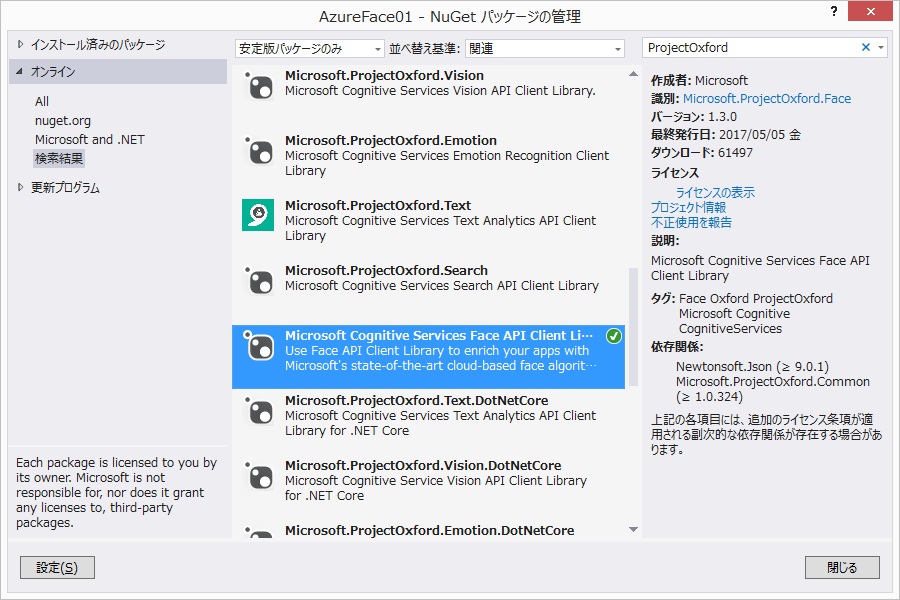Click the package list scroll down arrow
The width and height of the screenshot is (900, 600).
[633, 529]
